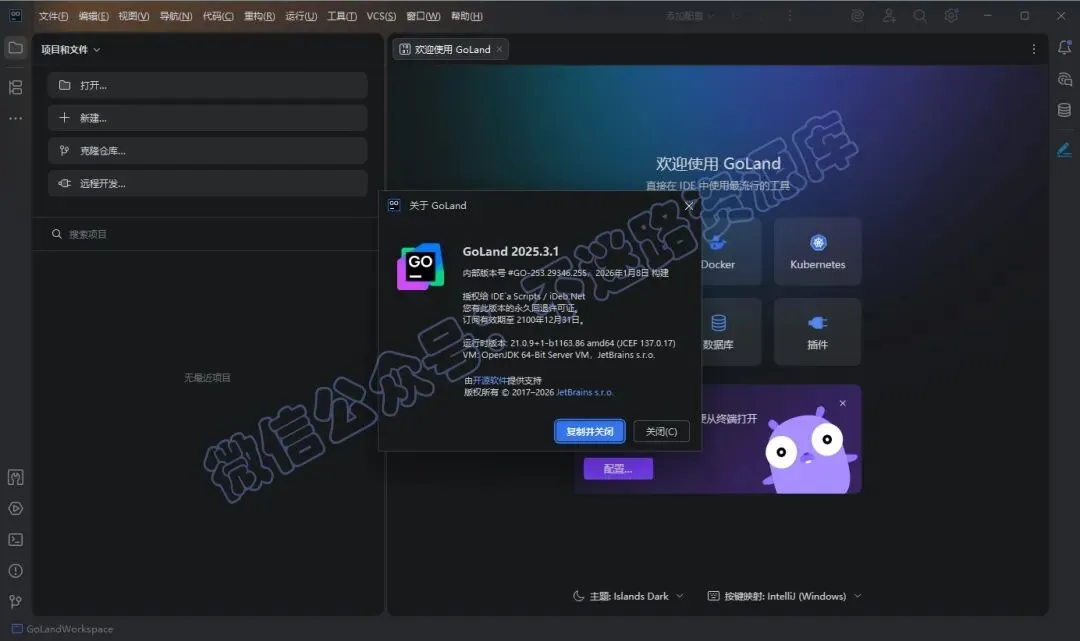The width and height of the screenshot is (1080, 641).
Task: Open the 代码(C) menu
Action: click(x=218, y=16)
